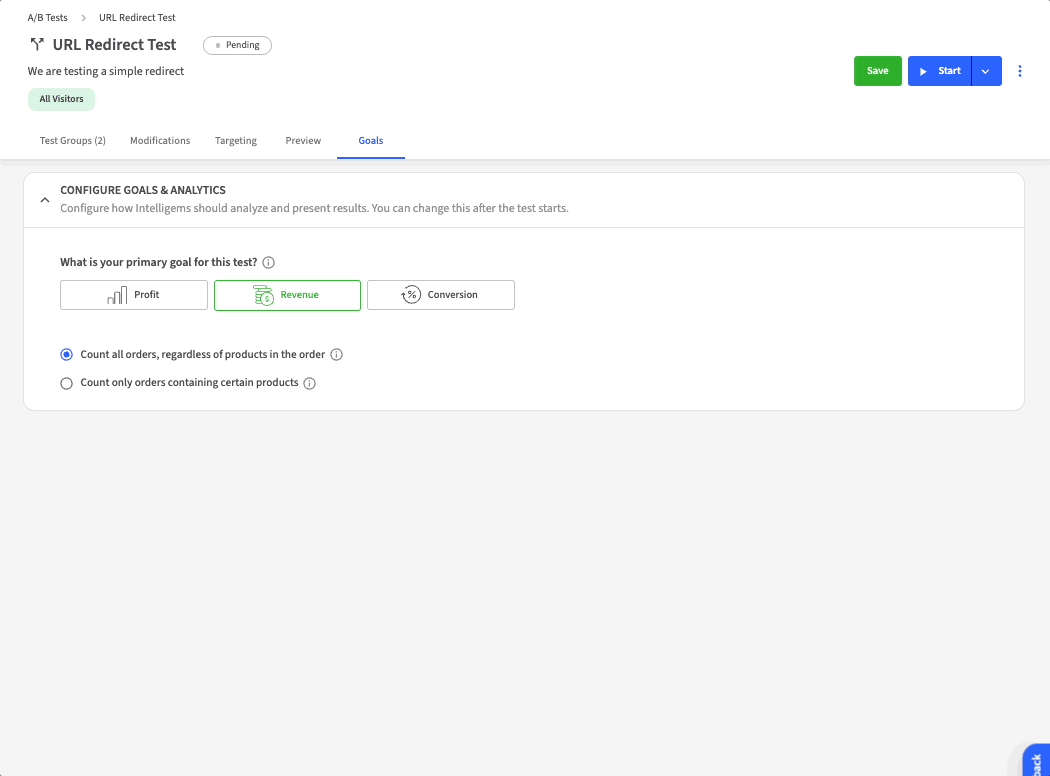Click the URL redirect split icon in title
The width and height of the screenshot is (1050, 776).
37,45
